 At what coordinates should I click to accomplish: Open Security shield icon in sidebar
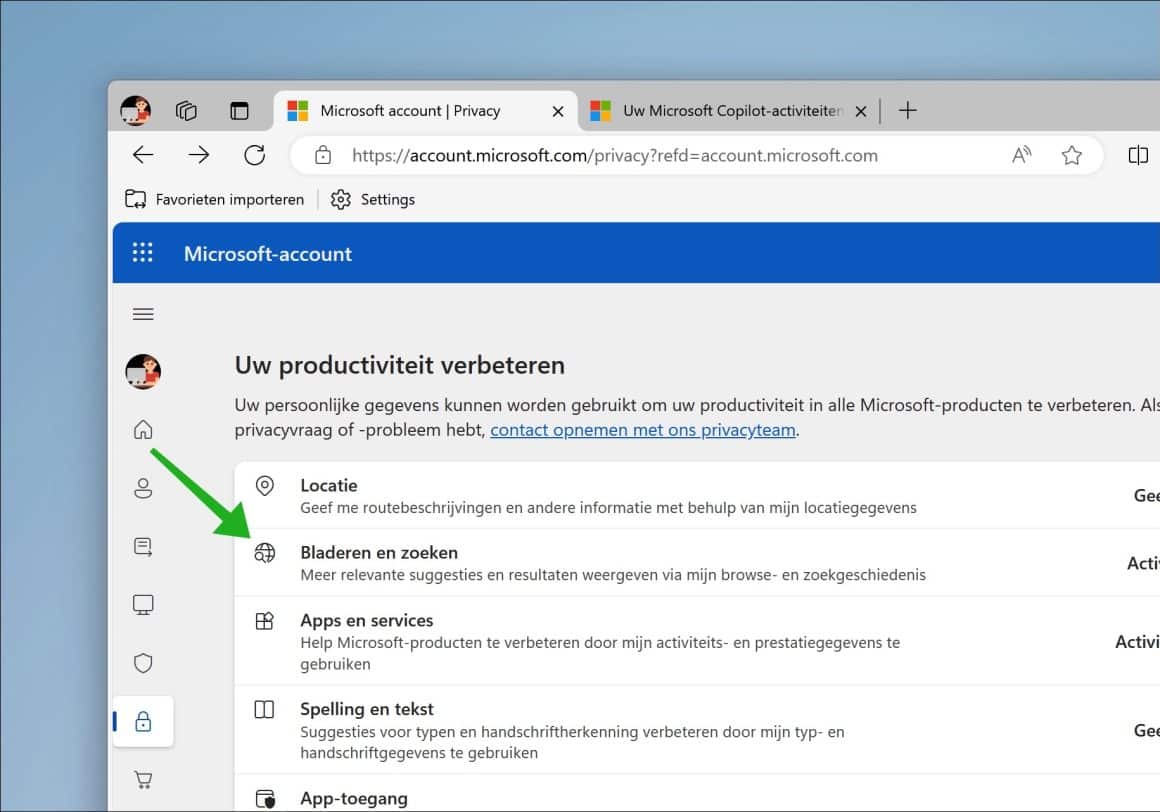[143, 663]
